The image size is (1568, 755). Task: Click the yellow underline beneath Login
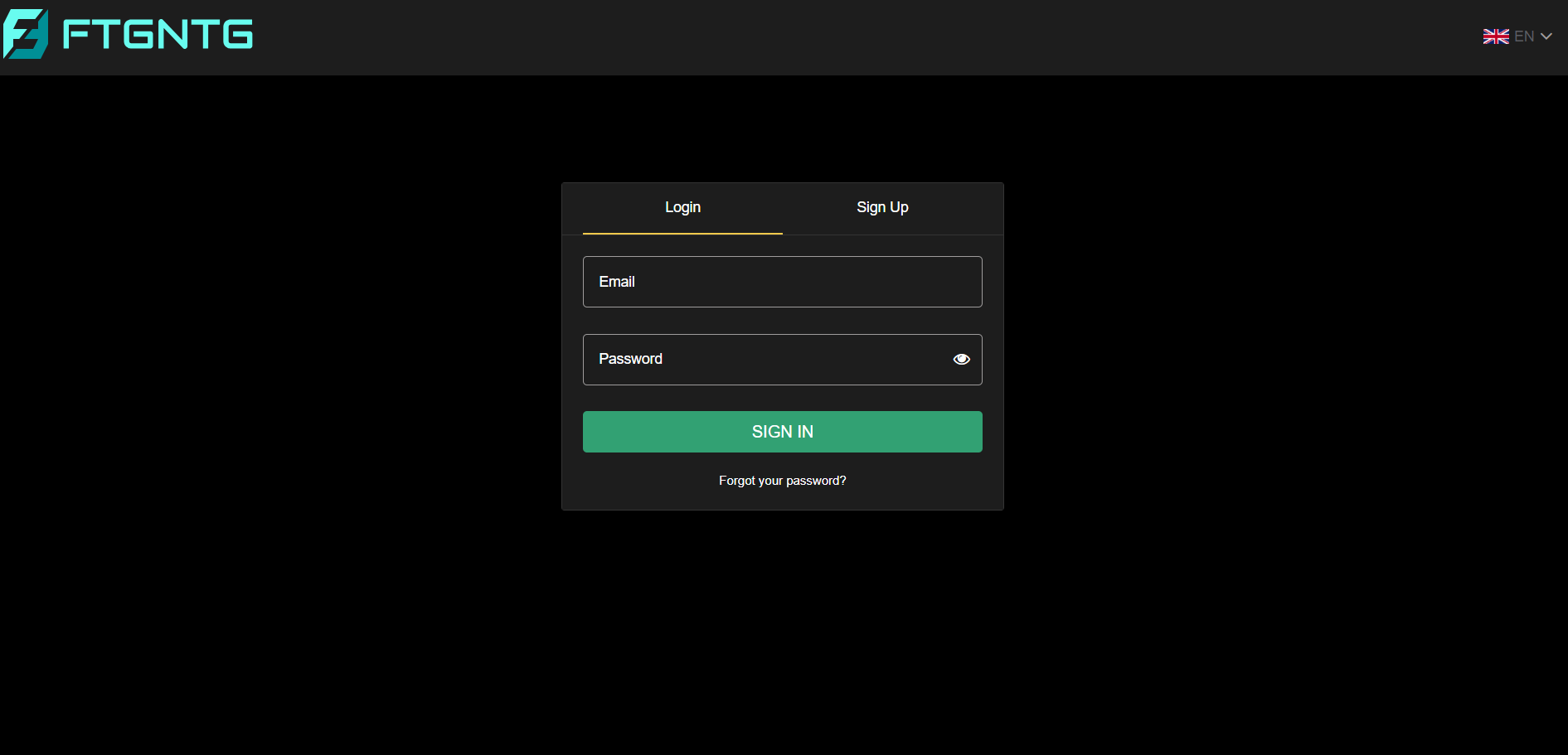[682, 234]
